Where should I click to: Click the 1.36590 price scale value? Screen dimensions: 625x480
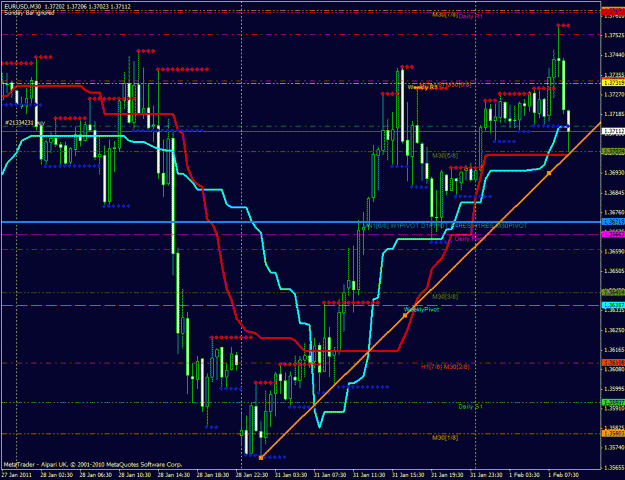pyautogui.click(x=614, y=252)
